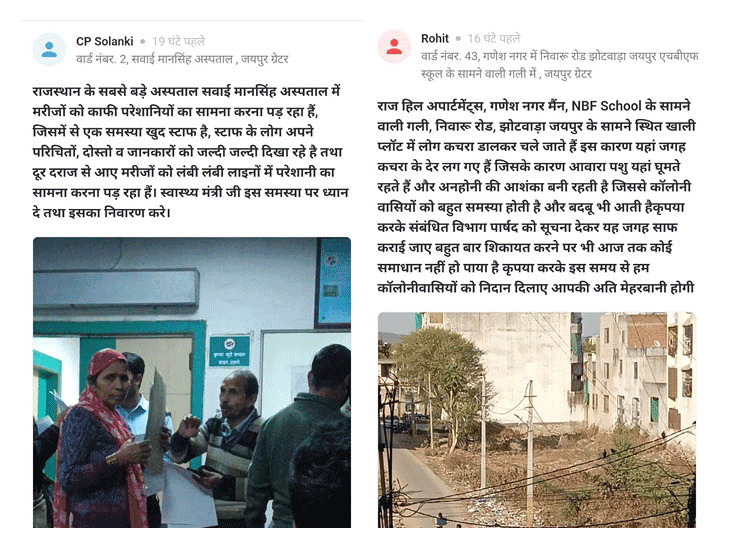730x548 pixels.
Task: Click Rohit's complaint text about garbage plot
Action: 536,197
